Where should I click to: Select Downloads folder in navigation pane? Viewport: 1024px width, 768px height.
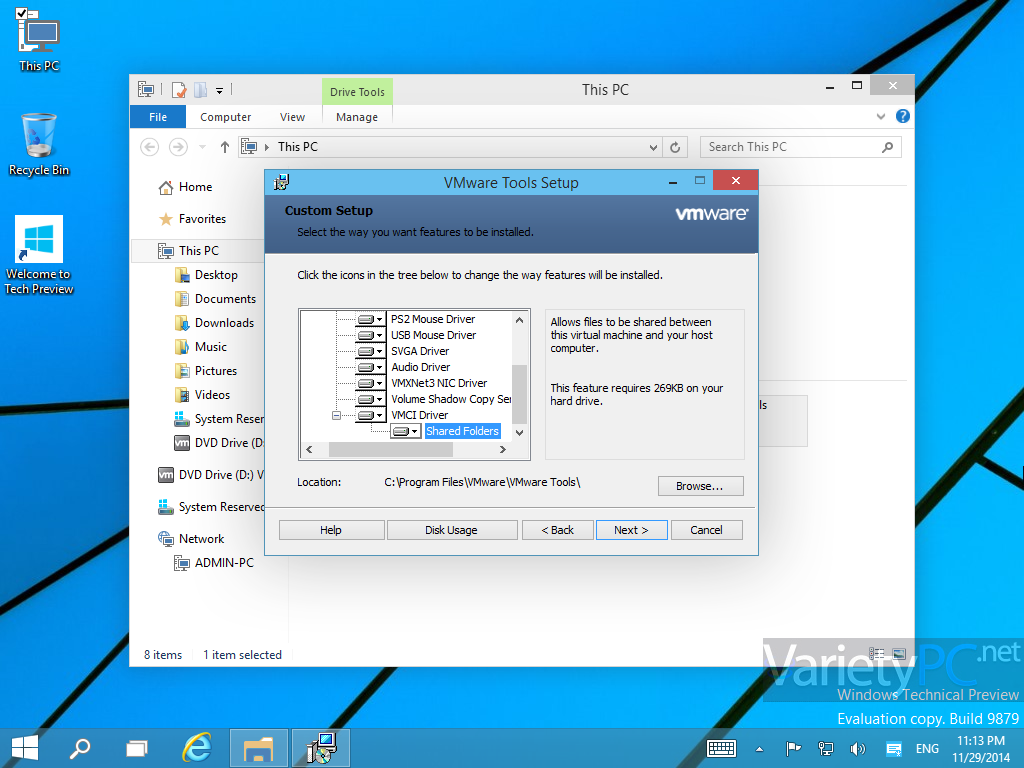click(224, 323)
